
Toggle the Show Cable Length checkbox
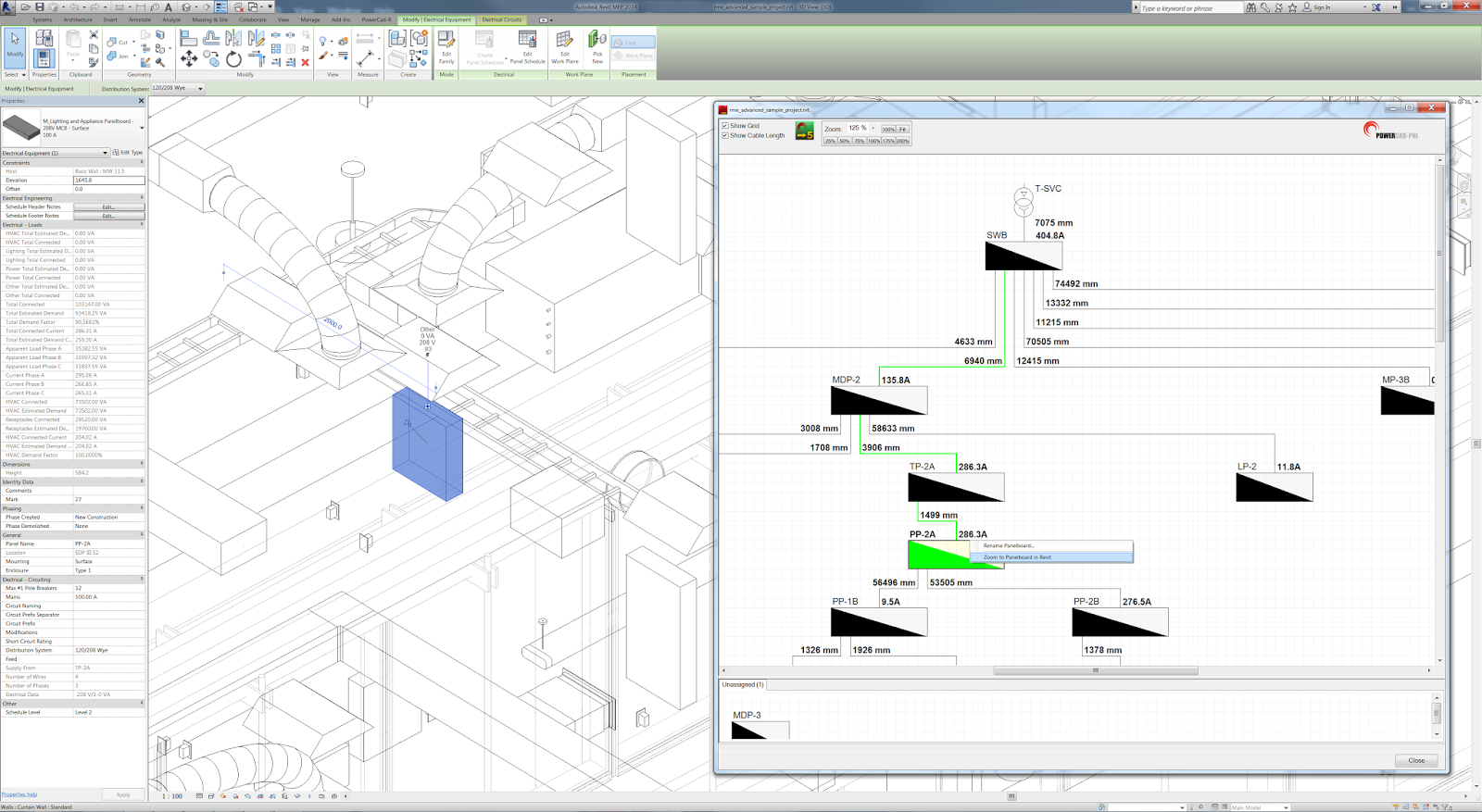(725, 135)
